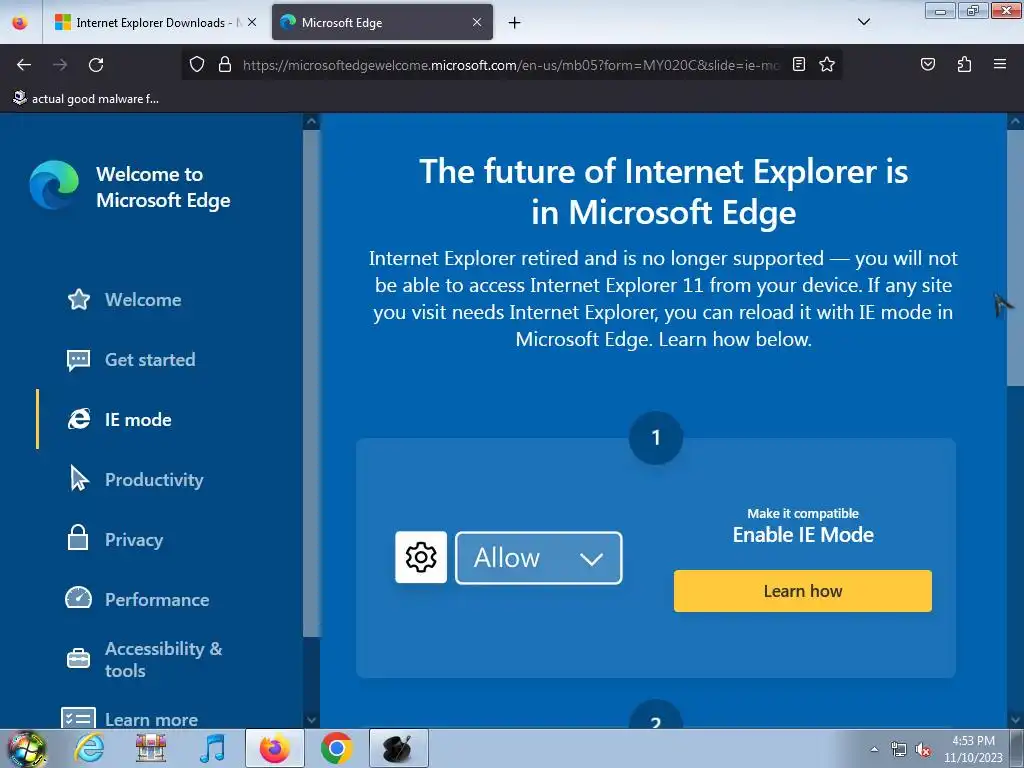Open the actual good malware bookmark
Viewport: 1024px width, 768px height.
86,99
